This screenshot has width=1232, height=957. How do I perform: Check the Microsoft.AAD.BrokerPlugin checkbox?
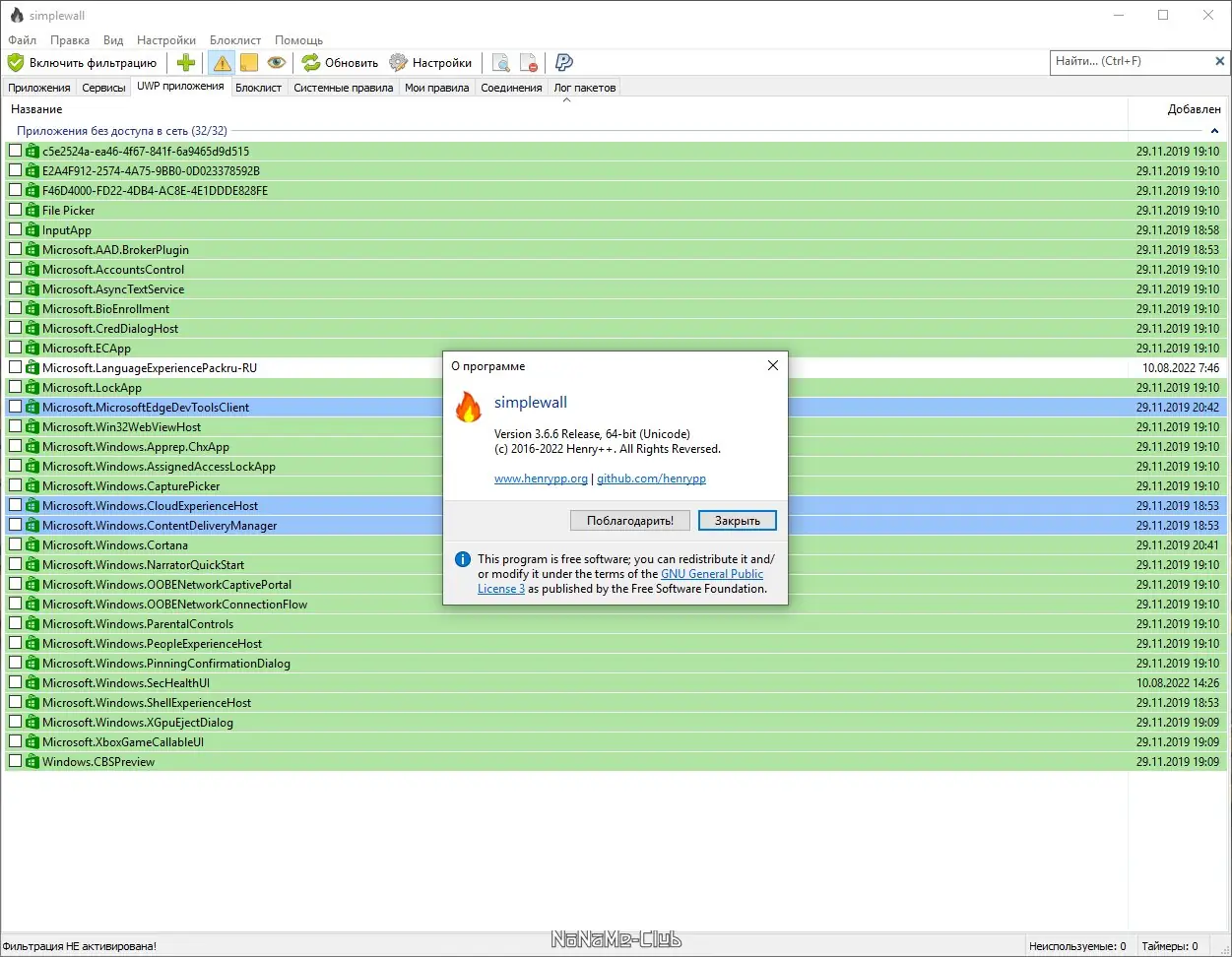[x=15, y=249]
